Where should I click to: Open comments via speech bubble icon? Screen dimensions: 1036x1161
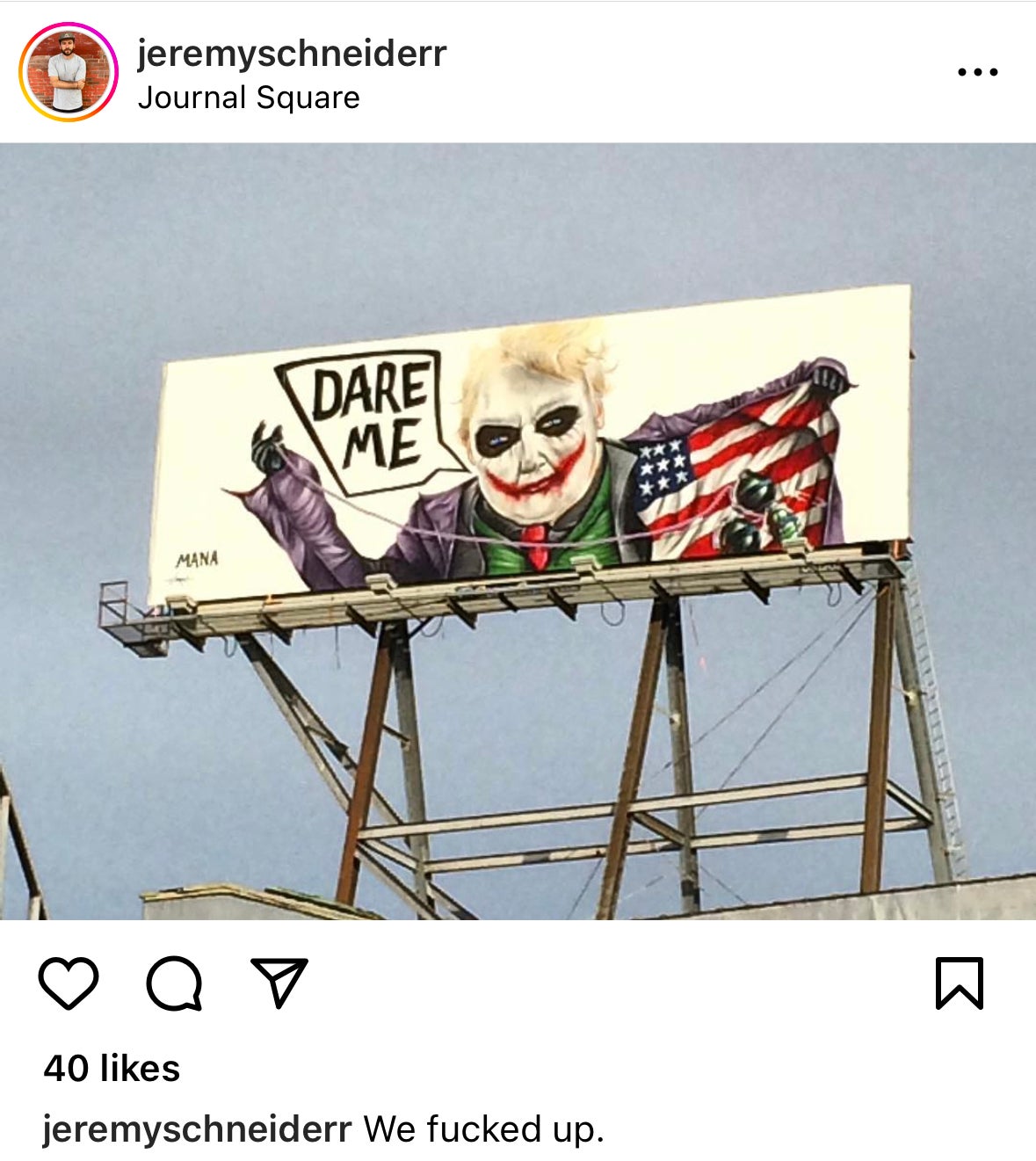tap(174, 983)
